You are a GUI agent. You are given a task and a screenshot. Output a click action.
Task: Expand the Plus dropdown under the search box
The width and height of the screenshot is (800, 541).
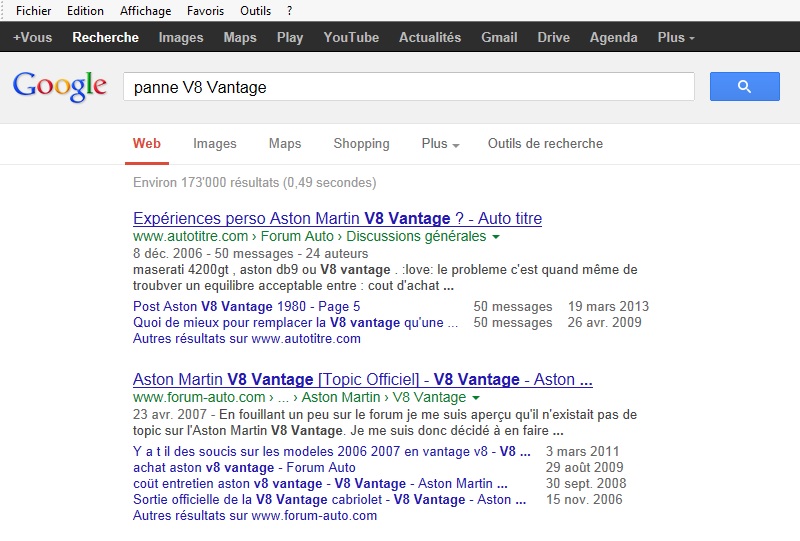[x=440, y=144]
